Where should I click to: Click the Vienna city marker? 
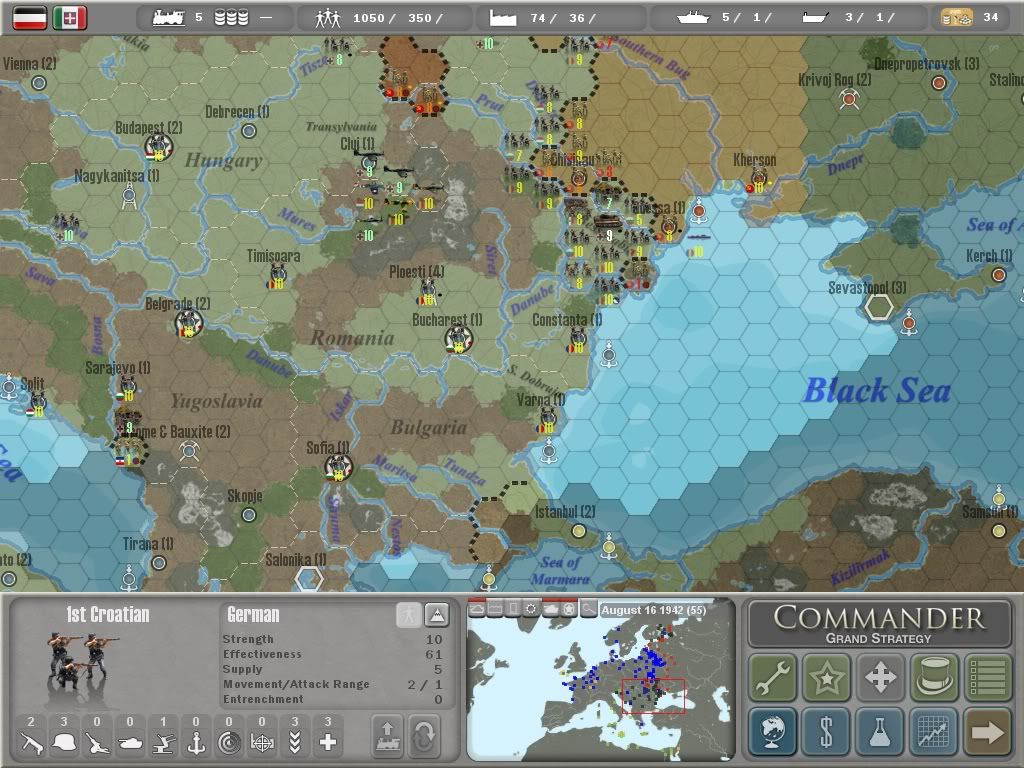39,83
